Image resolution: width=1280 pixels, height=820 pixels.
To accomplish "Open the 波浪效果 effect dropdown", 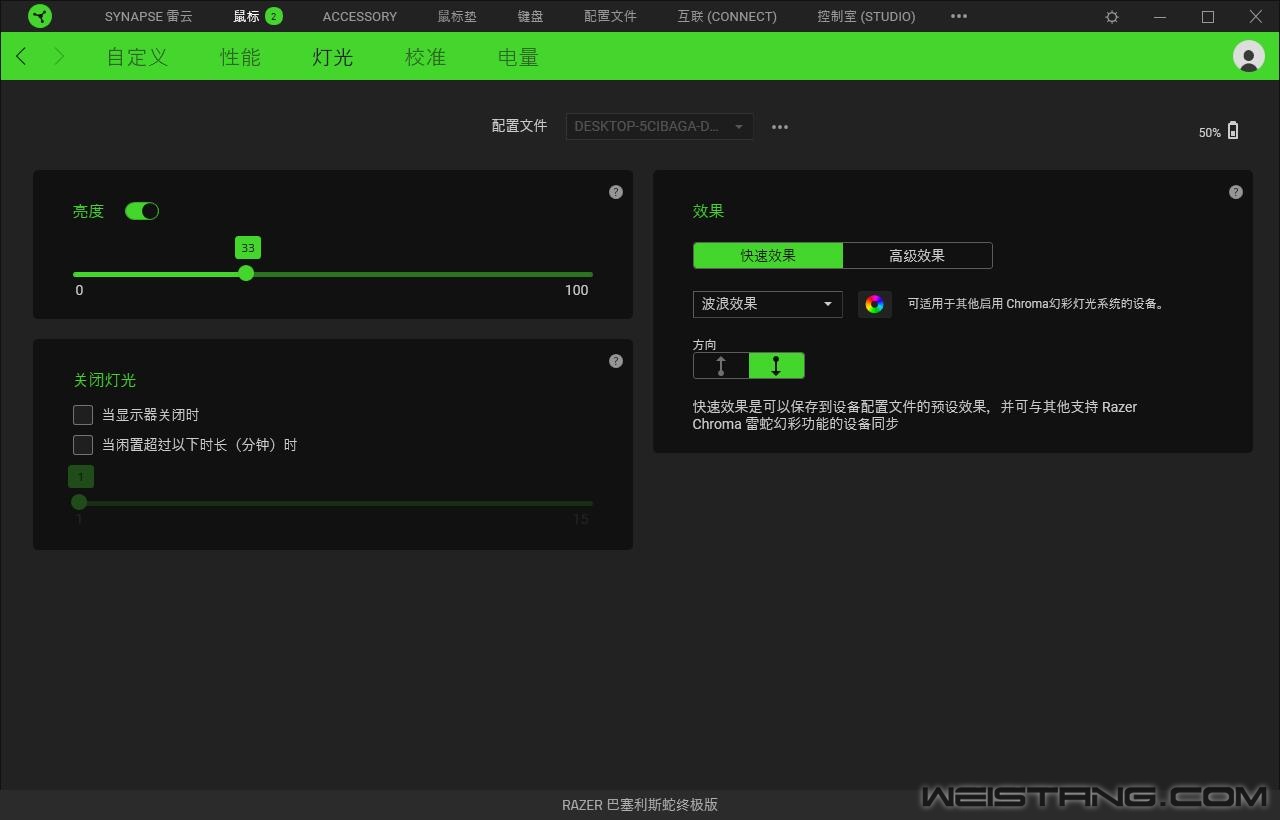I will coord(768,304).
